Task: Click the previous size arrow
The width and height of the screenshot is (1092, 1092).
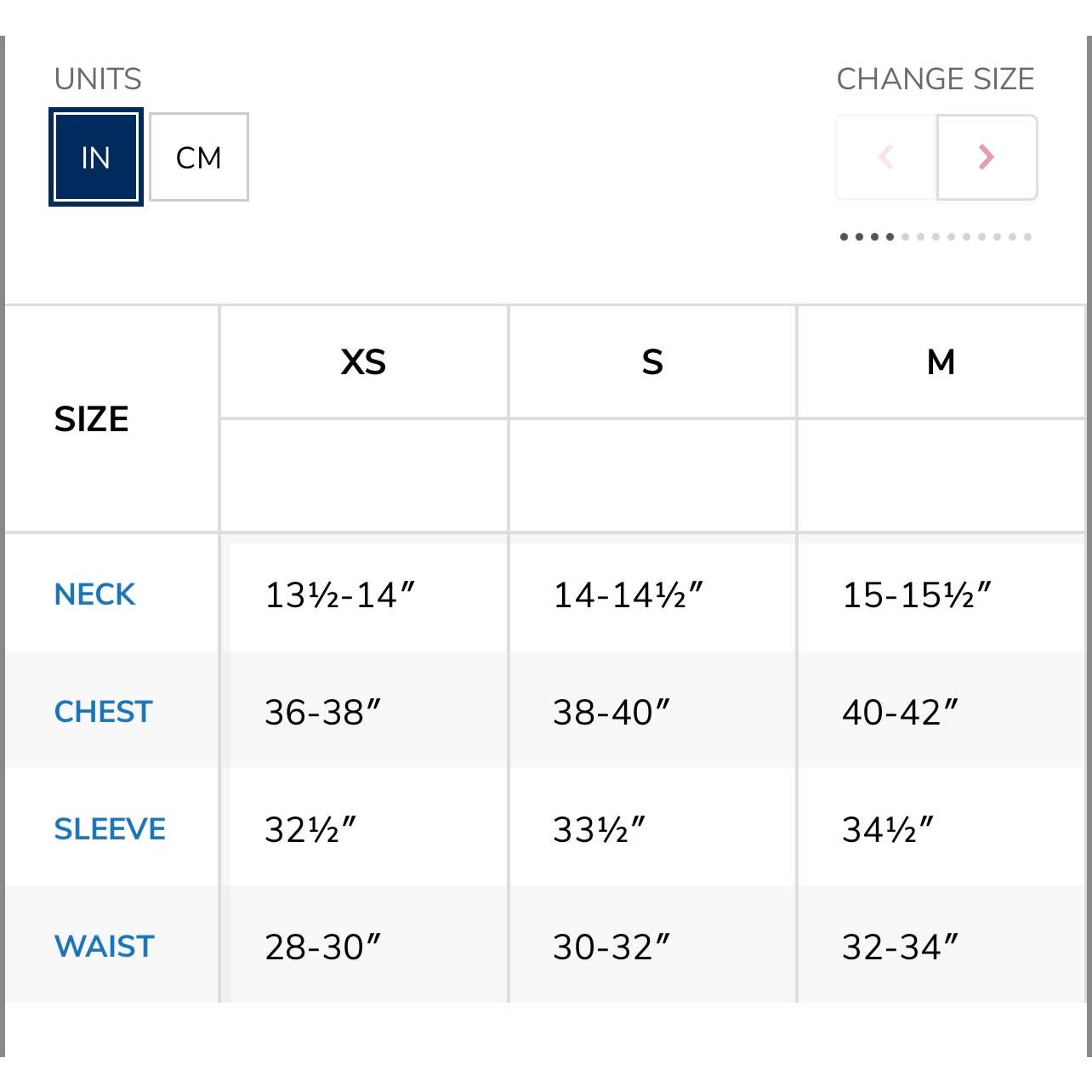Action: [x=886, y=157]
